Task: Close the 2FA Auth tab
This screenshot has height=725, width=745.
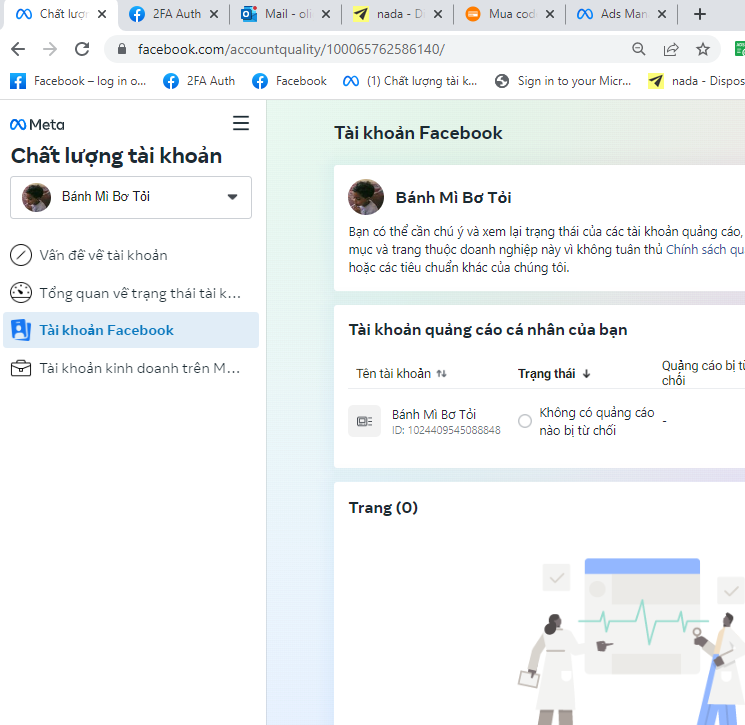Action: pos(214,14)
